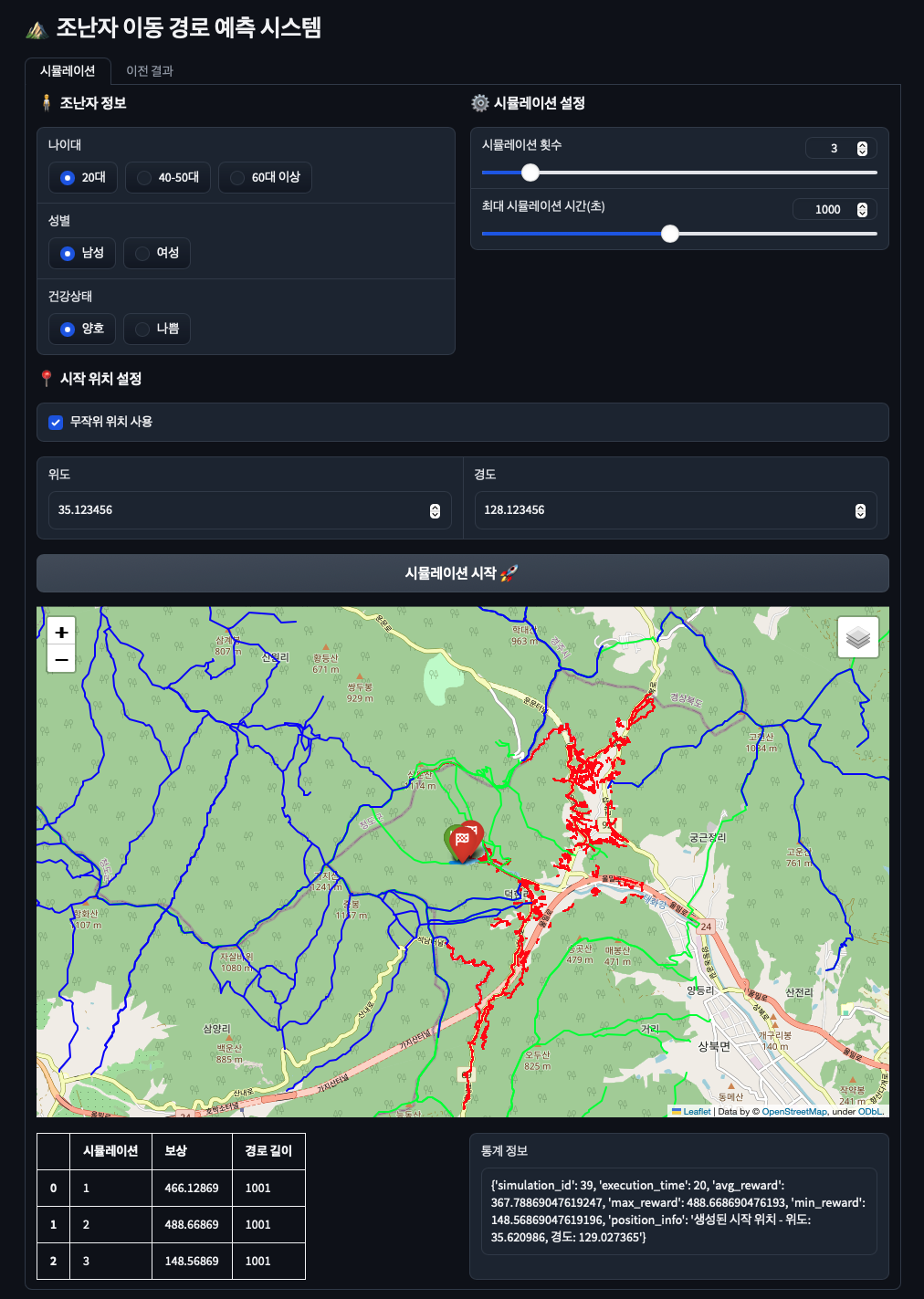Zoom out of the map with minus button
Image resolution: width=924 pixels, height=1299 pixels.
tap(61, 659)
